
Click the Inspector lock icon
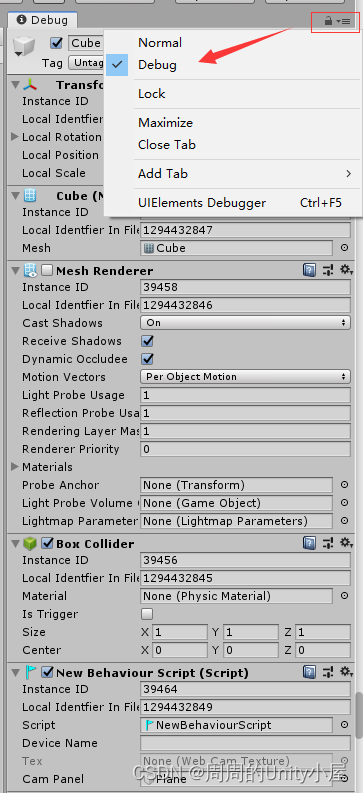click(328, 21)
